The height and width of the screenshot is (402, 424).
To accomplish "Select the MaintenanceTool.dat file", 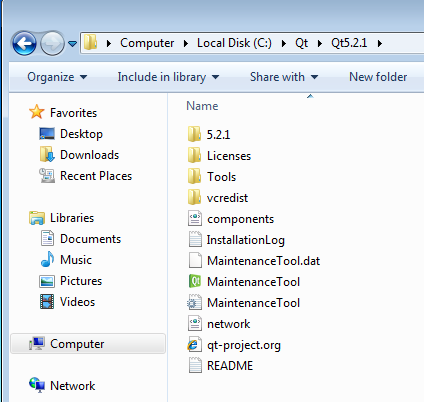I will (254, 261).
